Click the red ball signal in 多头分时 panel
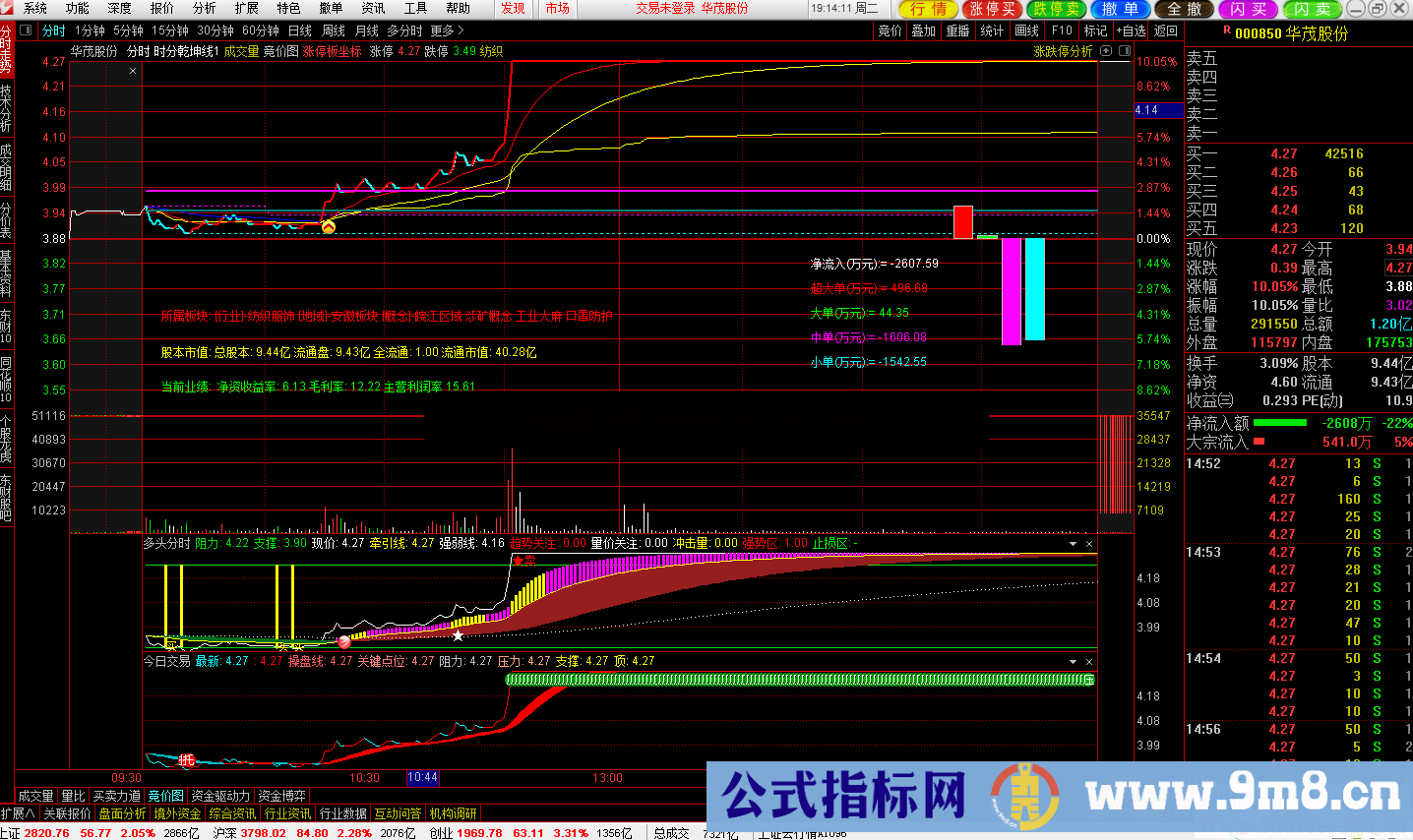The height and width of the screenshot is (840, 1413). tap(343, 641)
